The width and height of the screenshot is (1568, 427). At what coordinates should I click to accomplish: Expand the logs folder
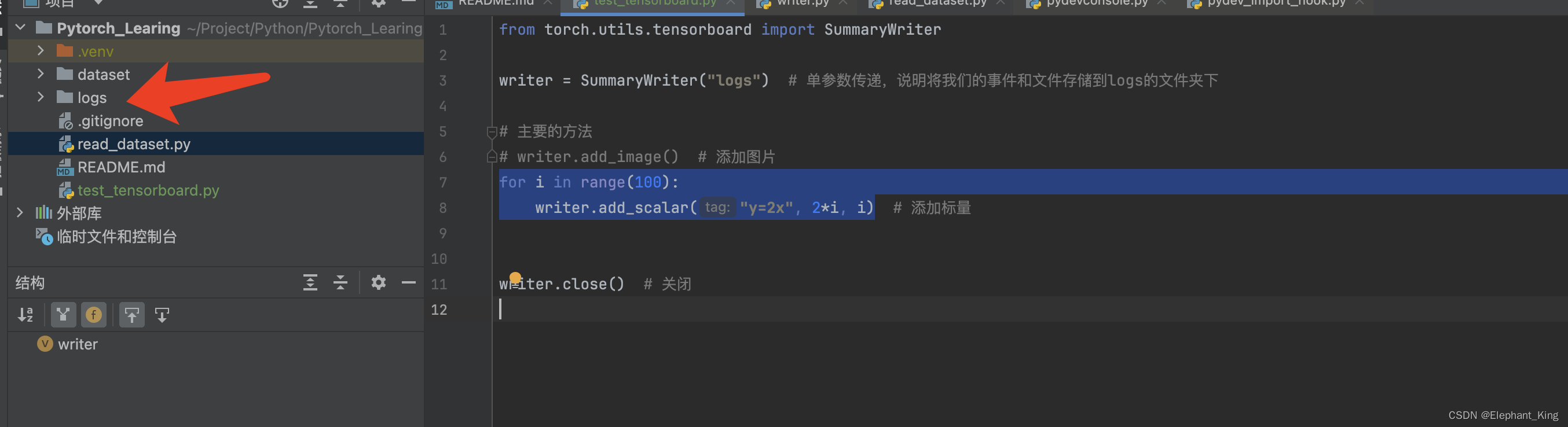(x=40, y=97)
